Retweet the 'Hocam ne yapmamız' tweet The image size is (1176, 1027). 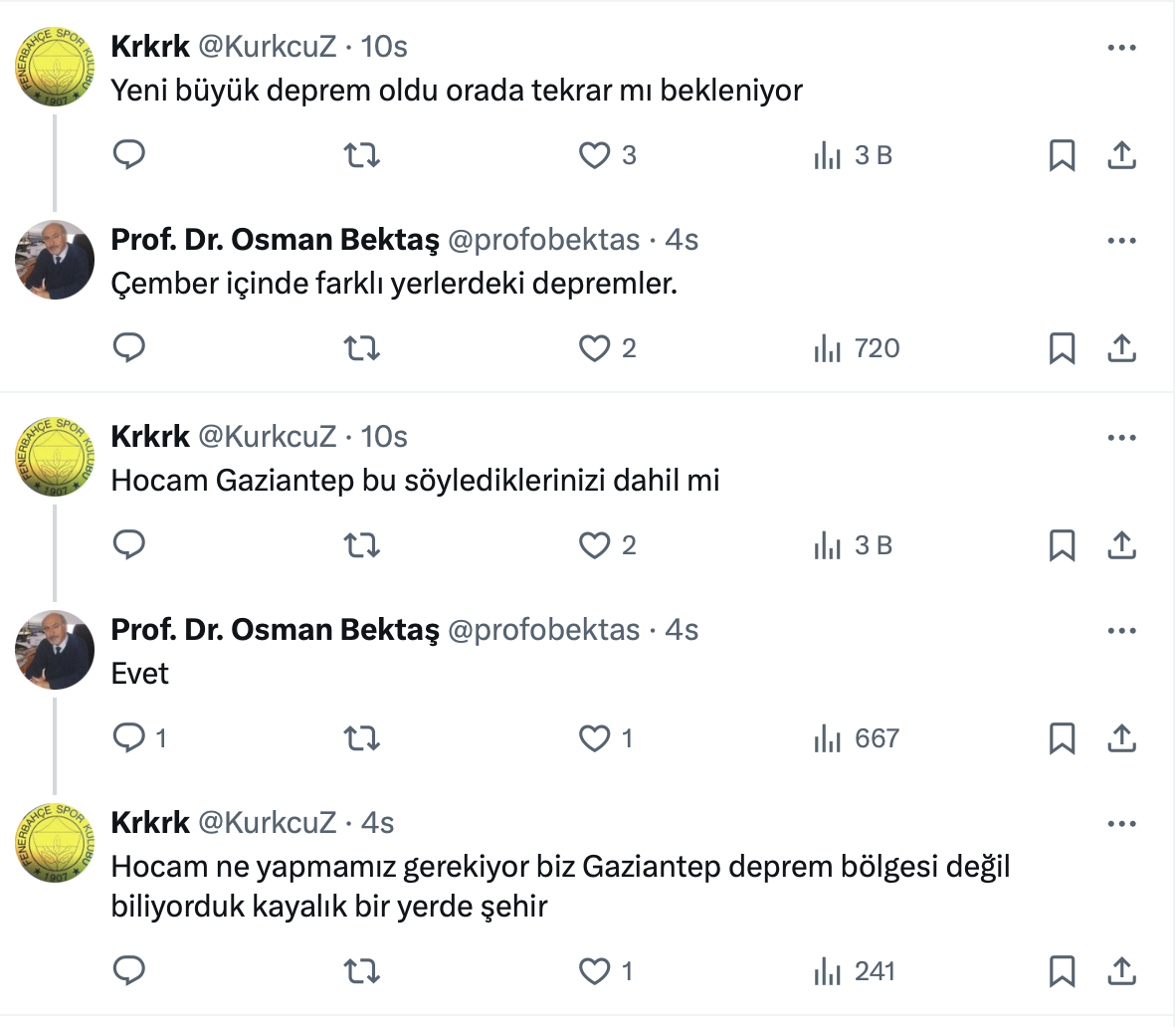[361, 971]
